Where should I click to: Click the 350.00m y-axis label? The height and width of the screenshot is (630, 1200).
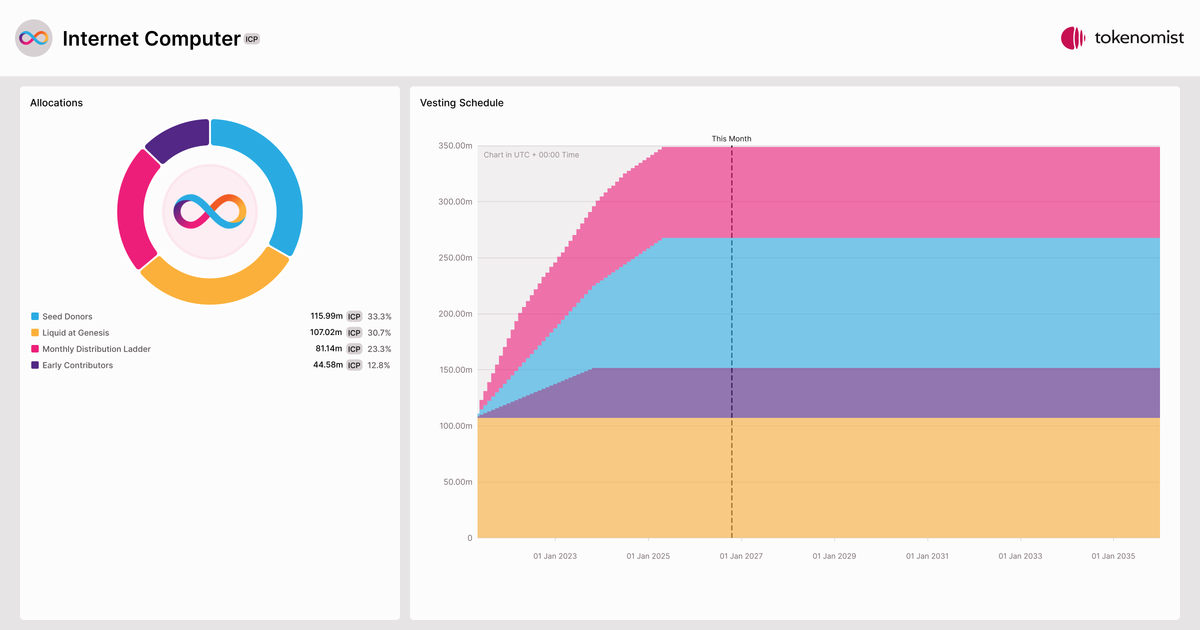454,146
